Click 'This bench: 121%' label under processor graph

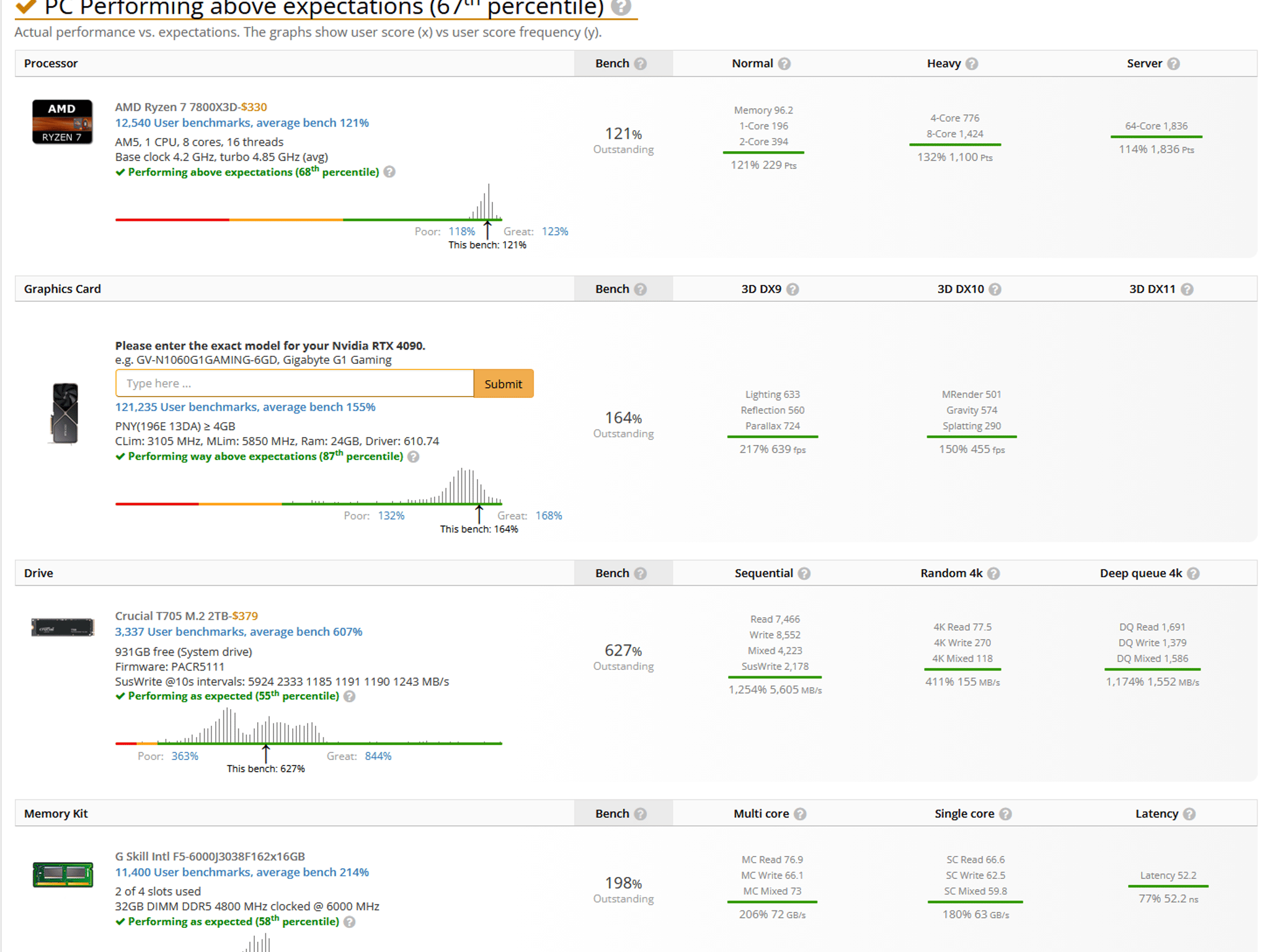point(487,245)
